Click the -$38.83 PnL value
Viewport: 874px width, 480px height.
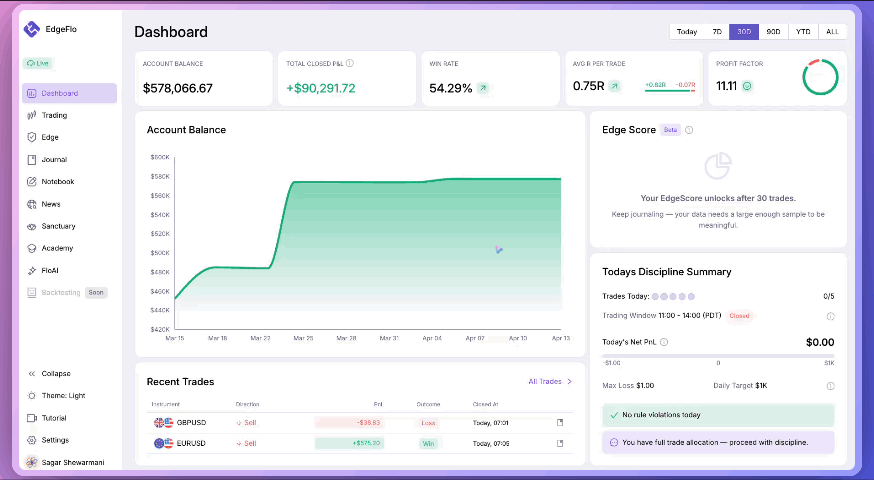[x=349, y=423]
